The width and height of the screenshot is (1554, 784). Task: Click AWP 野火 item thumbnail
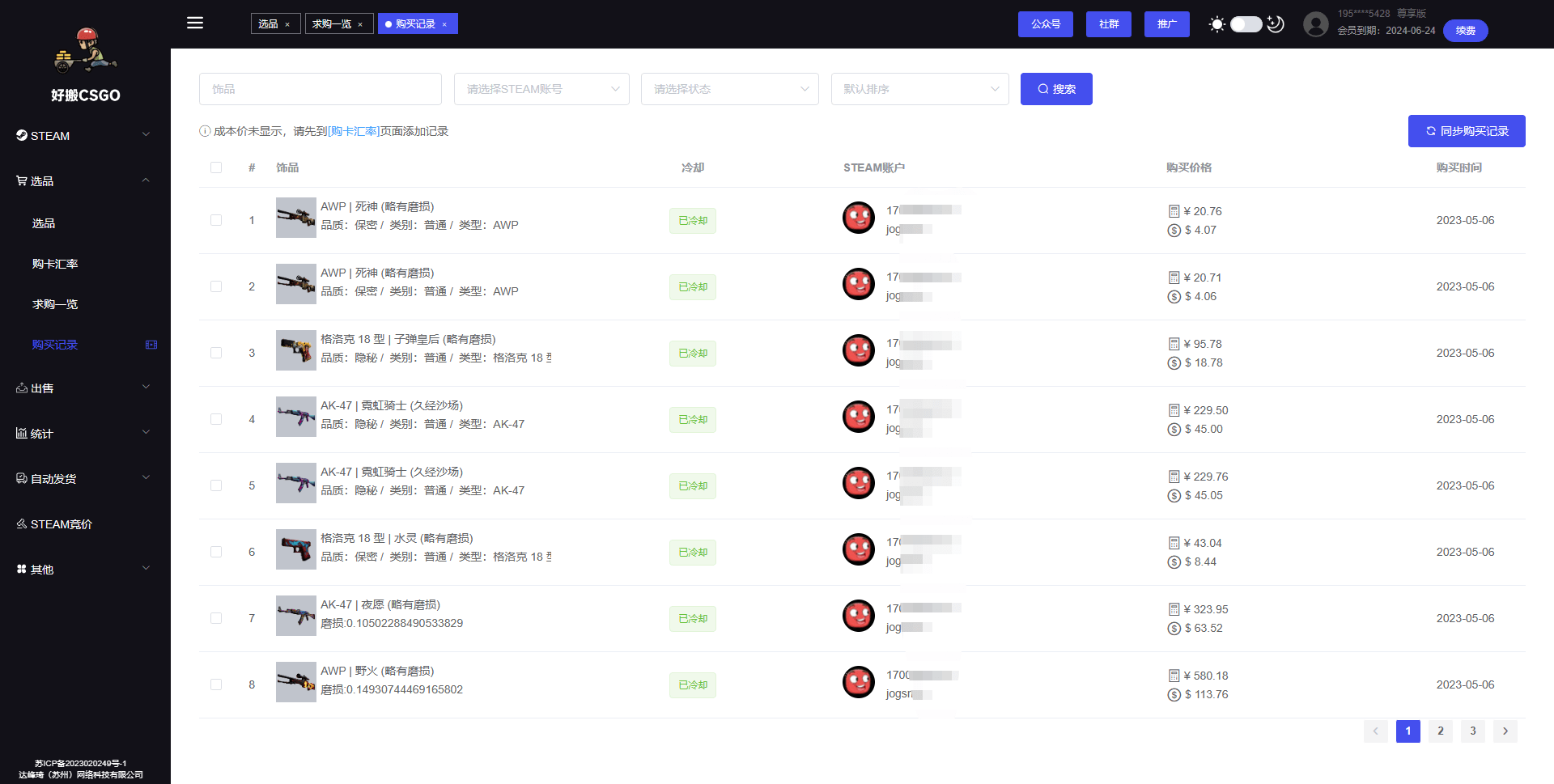296,682
